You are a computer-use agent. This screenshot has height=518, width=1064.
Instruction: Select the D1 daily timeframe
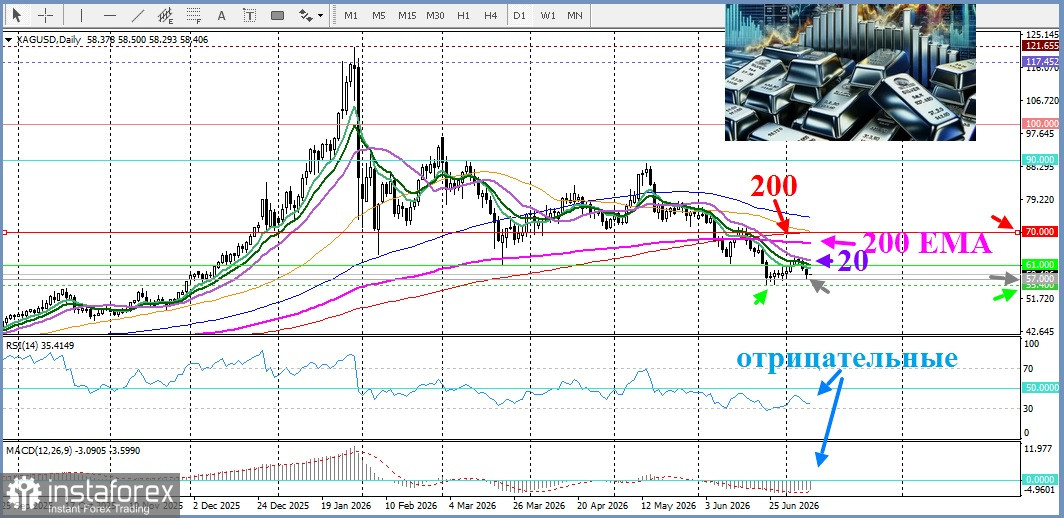click(x=519, y=15)
